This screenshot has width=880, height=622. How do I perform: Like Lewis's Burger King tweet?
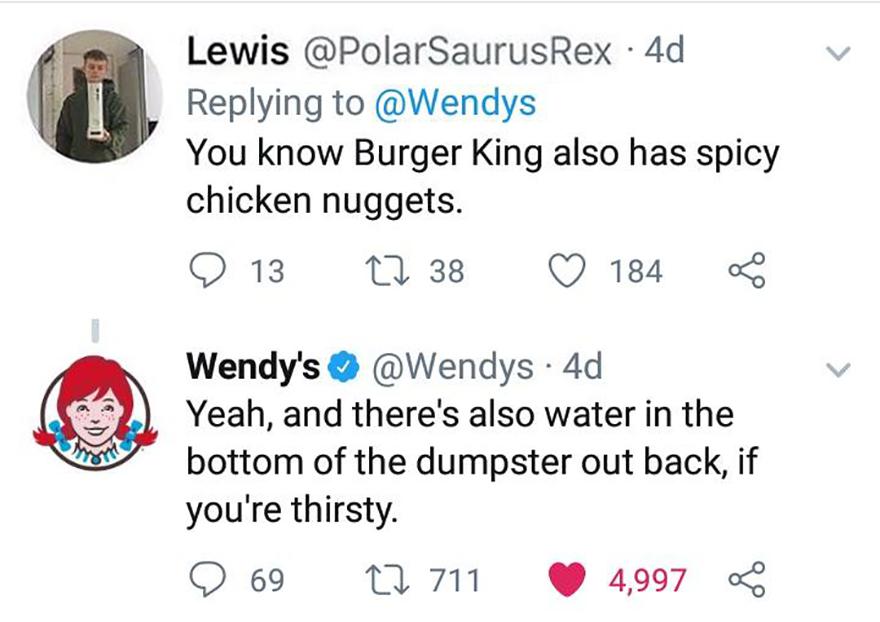(x=569, y=270)
